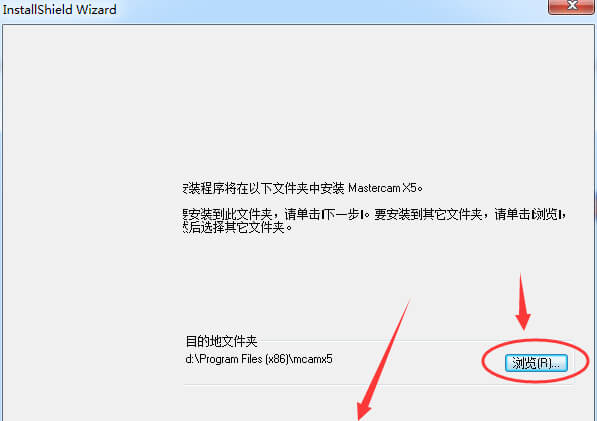This screenshot has height=421, width=597.
Task: Click the red arrow pointing at Browse button
Action: point(523,301)
